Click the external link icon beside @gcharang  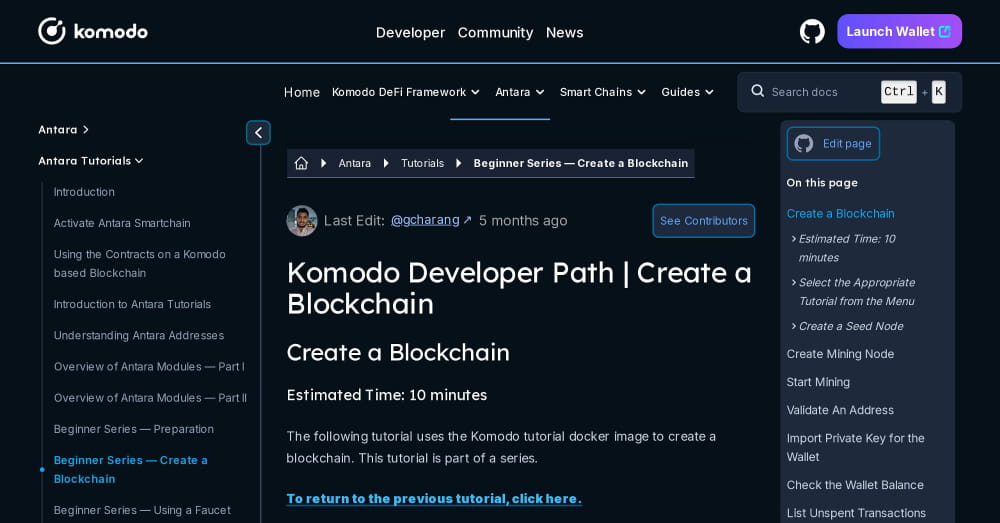coord(467,220)
